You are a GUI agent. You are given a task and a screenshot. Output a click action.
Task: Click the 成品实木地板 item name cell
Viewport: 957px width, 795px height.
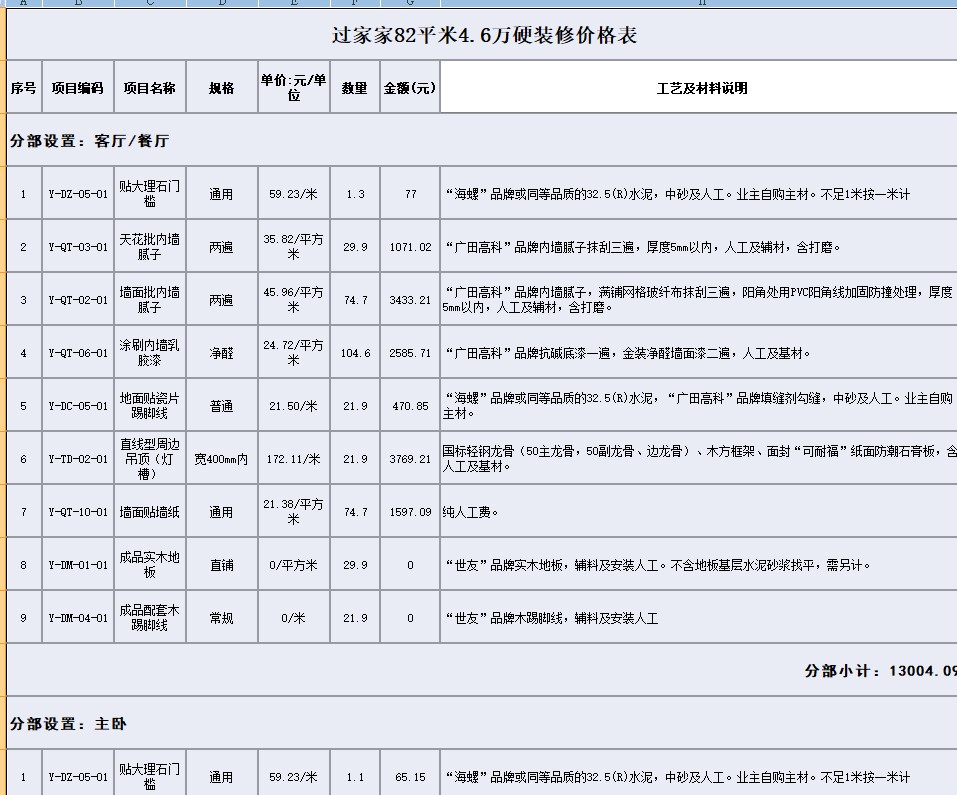coord(150,565)
